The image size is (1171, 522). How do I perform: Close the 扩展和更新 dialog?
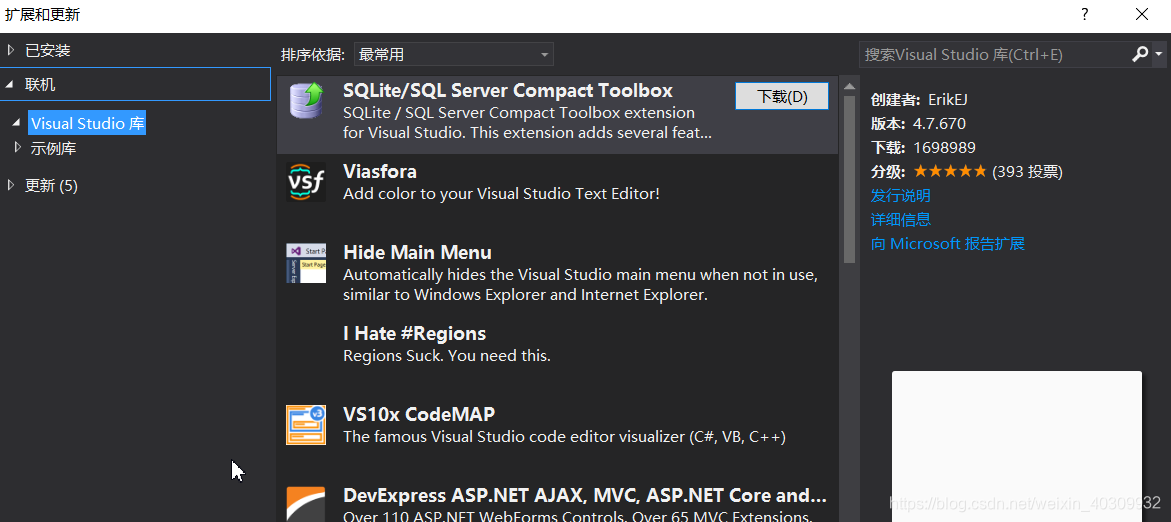coord(1142,14)
